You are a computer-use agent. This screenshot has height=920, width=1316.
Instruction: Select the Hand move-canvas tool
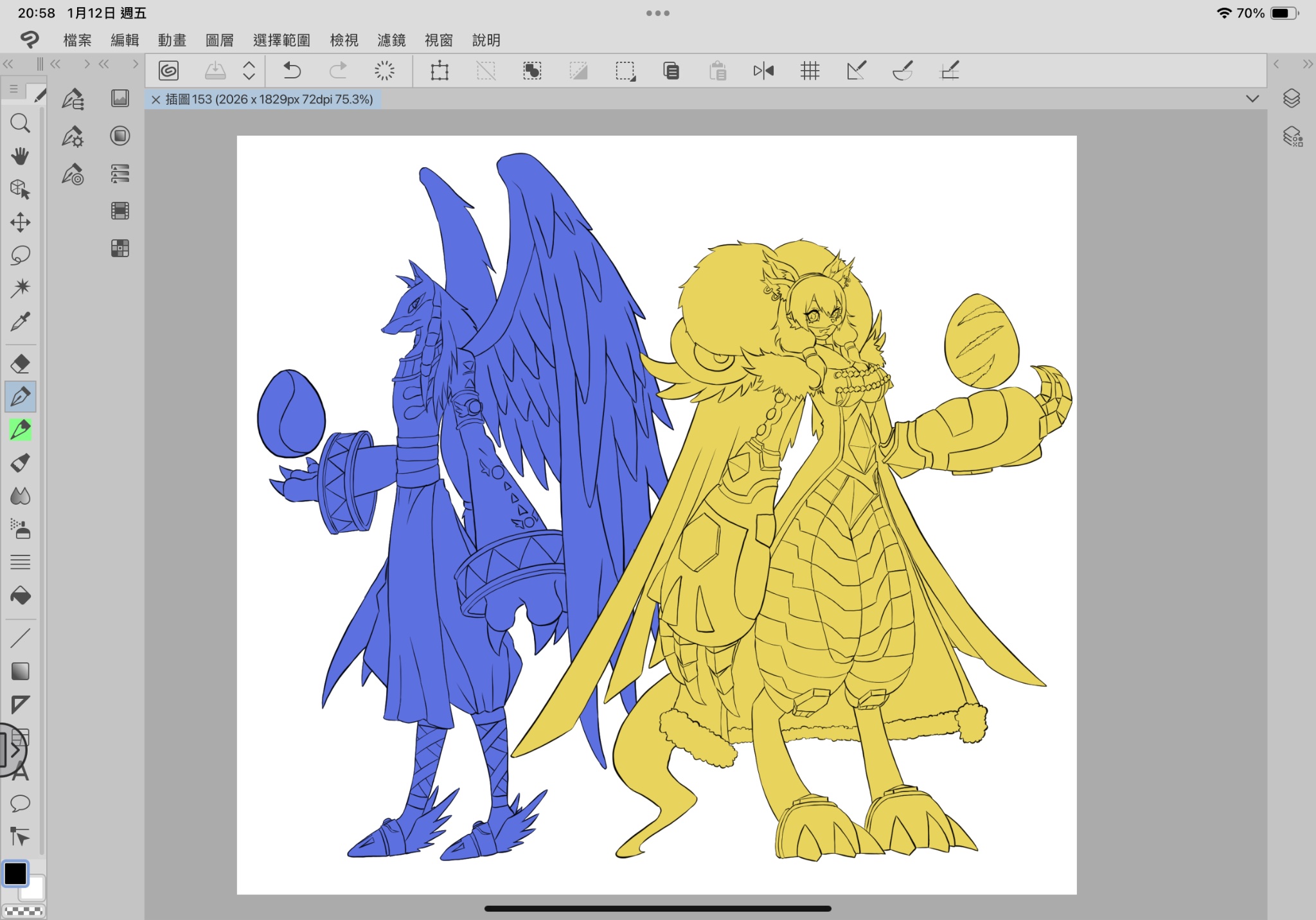[20, 156]
